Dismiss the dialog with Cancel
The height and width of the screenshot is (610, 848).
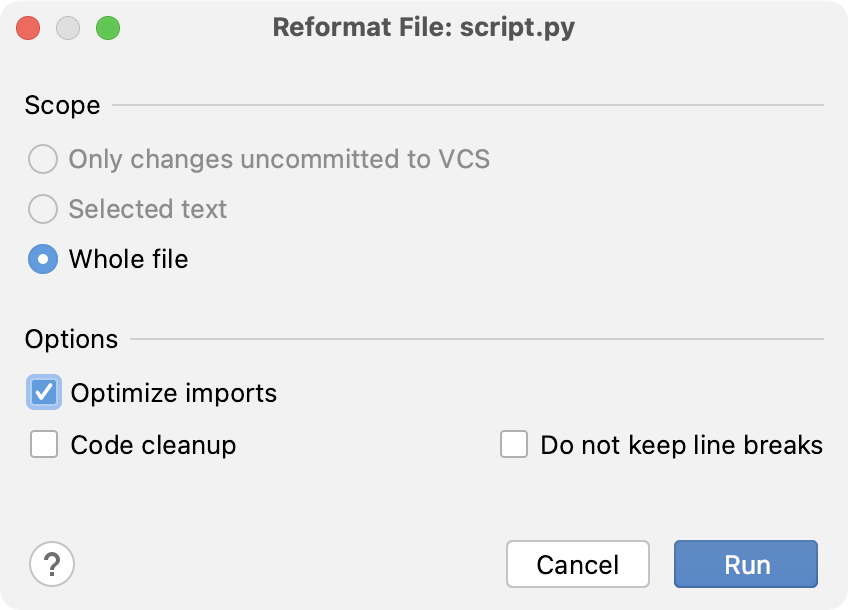coord(577,564)
